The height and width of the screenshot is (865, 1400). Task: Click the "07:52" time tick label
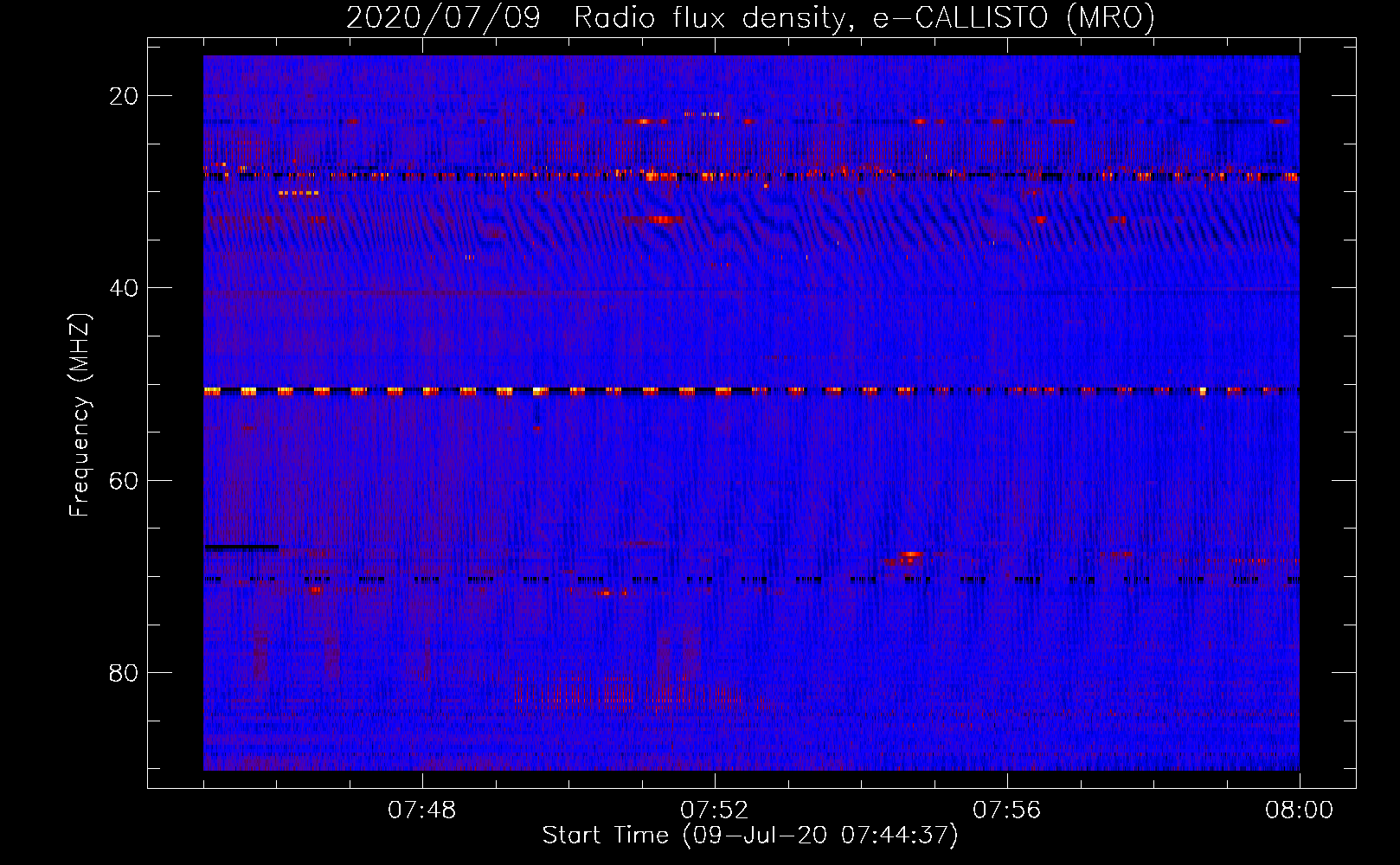[715, 811]
